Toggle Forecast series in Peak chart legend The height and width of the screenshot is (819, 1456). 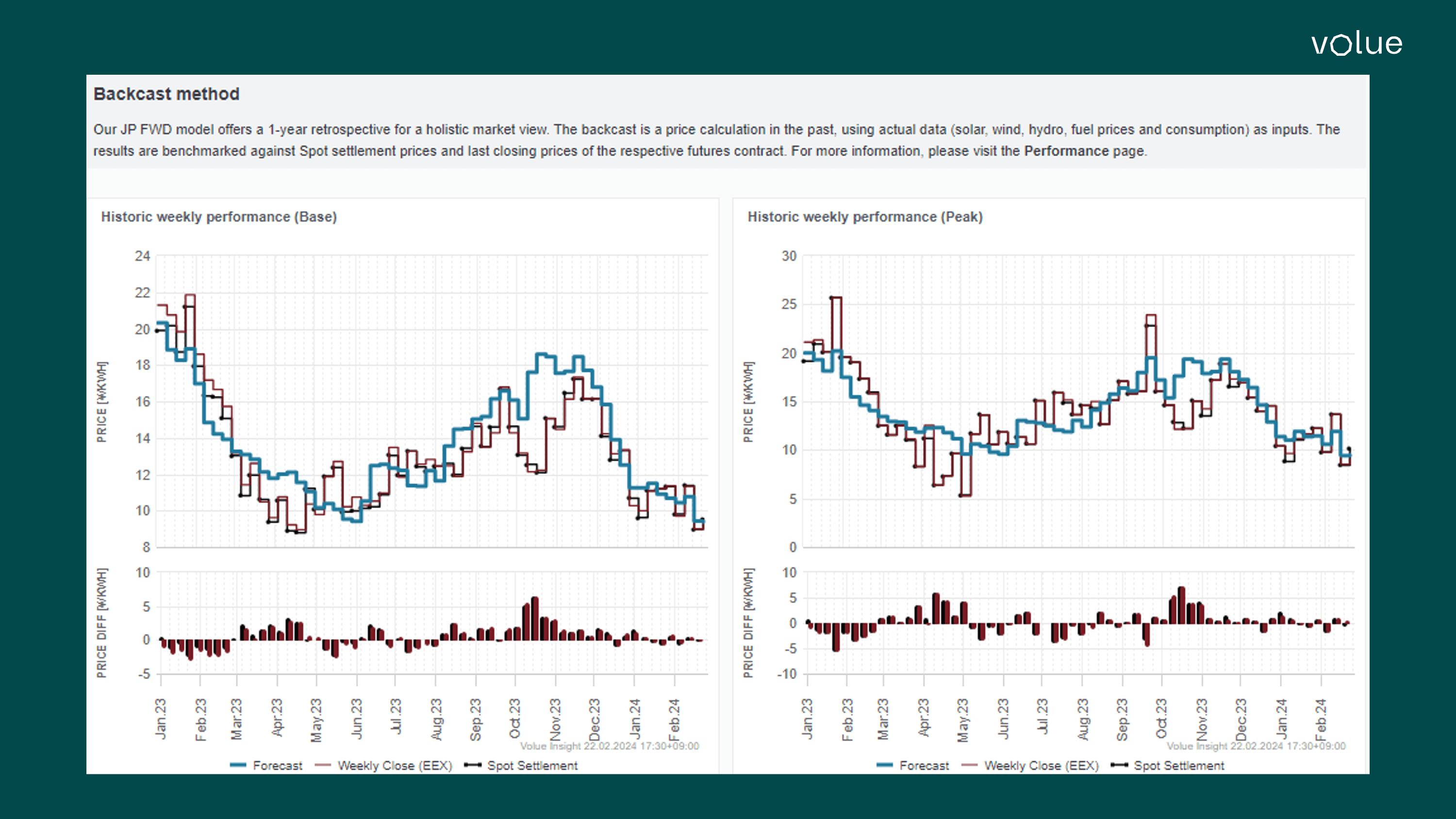click(924, 765)
